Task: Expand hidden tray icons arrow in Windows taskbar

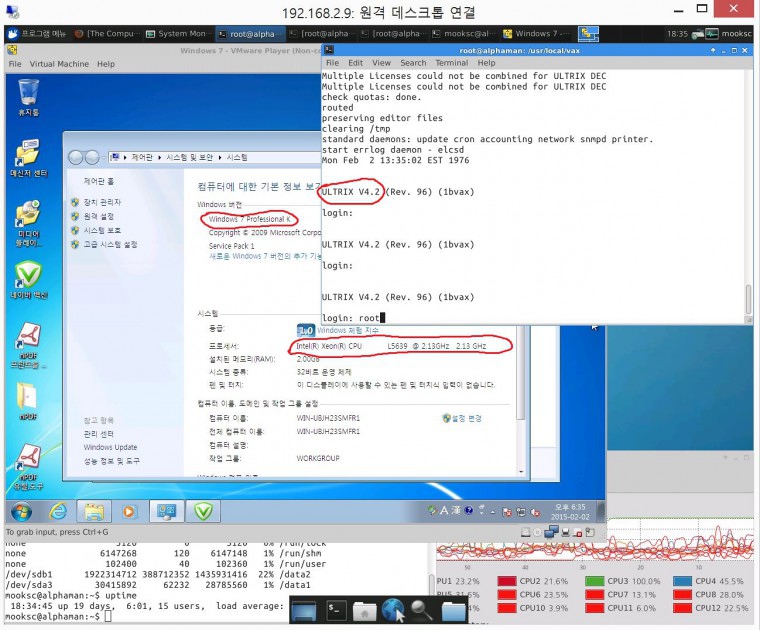Action: pos(493,511)
